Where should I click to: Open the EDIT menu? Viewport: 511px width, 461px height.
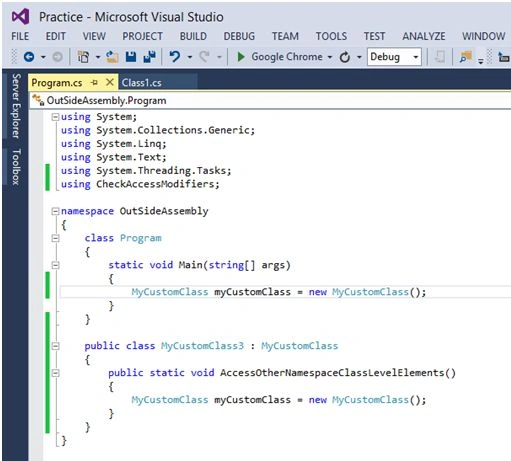[55, 36]
